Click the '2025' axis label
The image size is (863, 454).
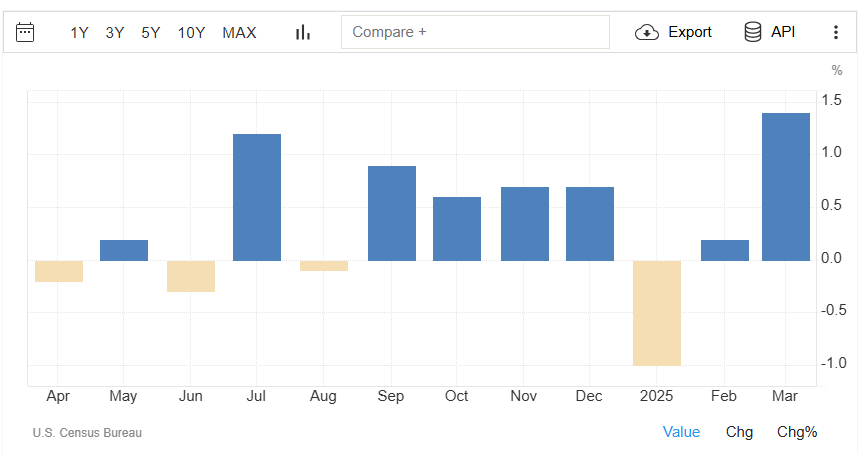tap(656, 396)
